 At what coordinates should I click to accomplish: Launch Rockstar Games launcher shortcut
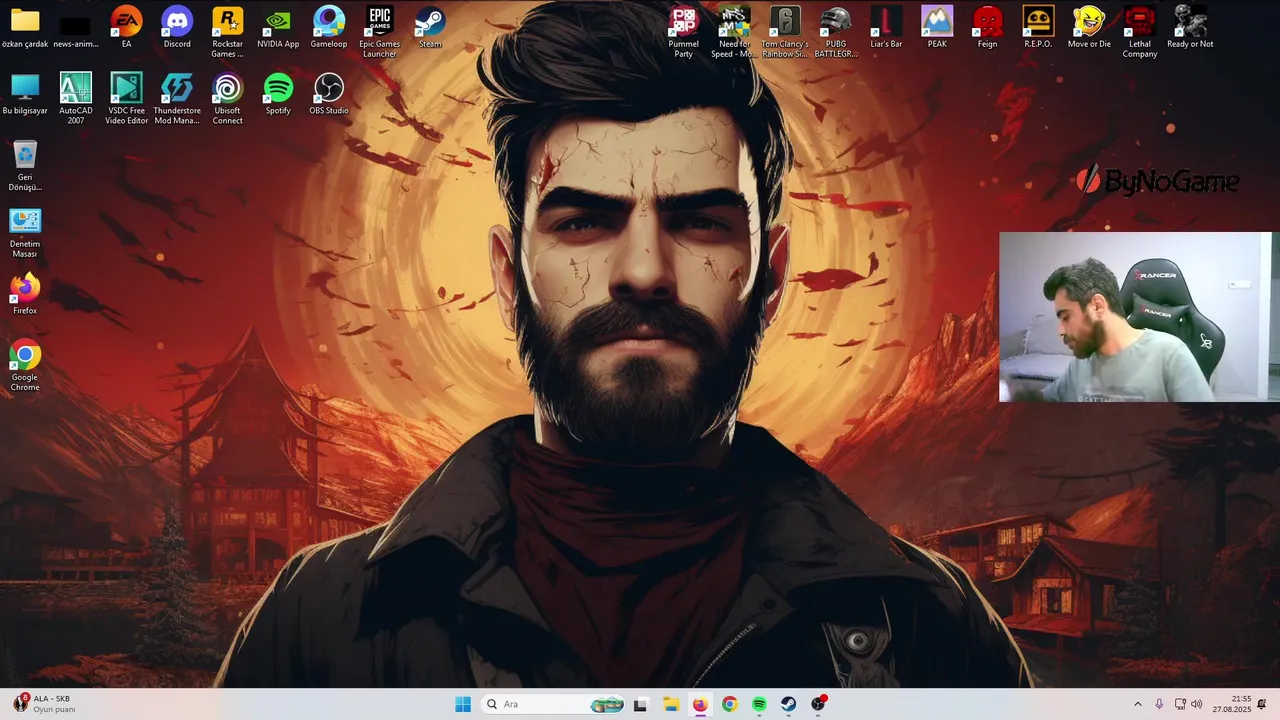pos(227,32)
